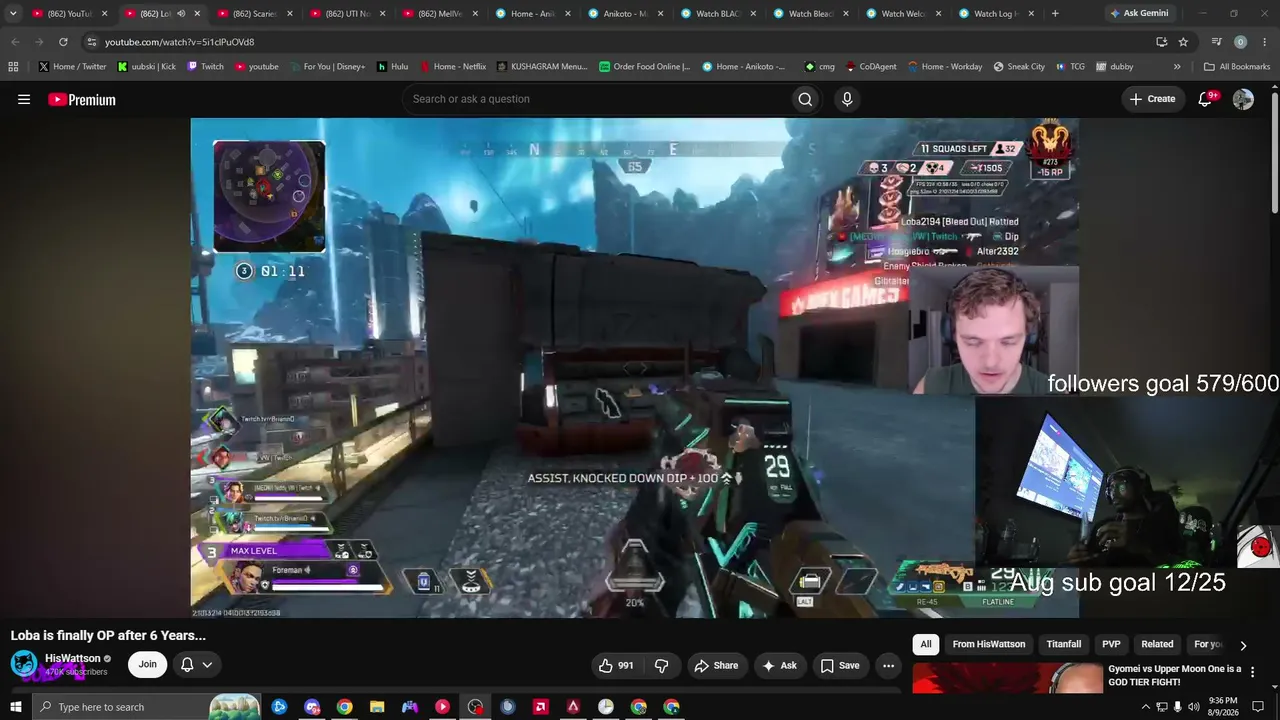Open the Home - Netflix bookmark
This screenshot has width=1280, height=720.
click(452, 67)
